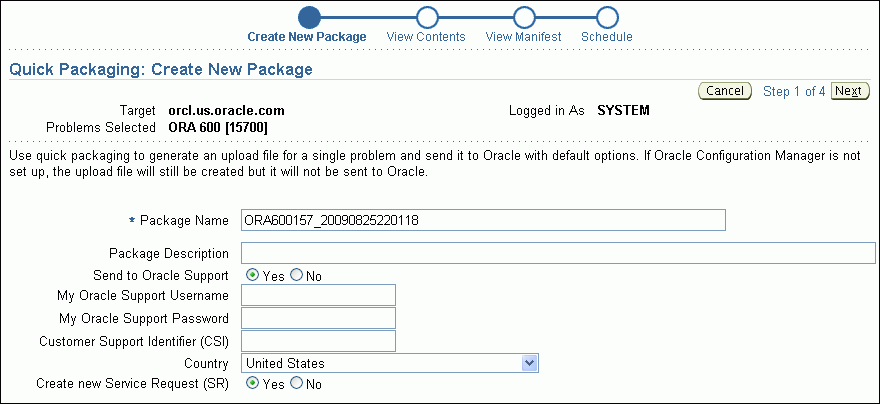Go to the View Manifest step label
The image size is (880, 404).
(x=523, y=37)
